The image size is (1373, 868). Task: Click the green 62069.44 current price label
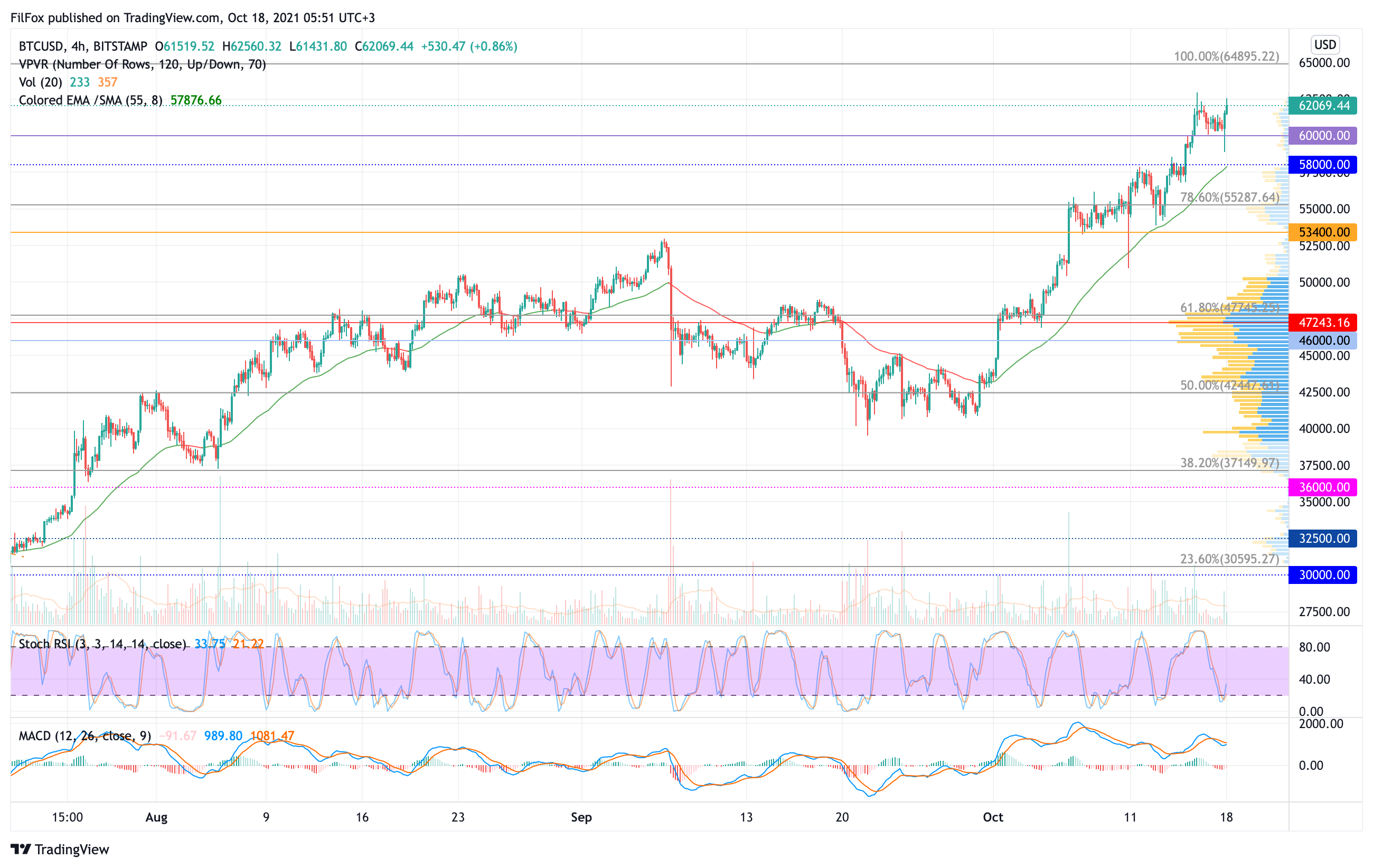tap(1323, 106)
